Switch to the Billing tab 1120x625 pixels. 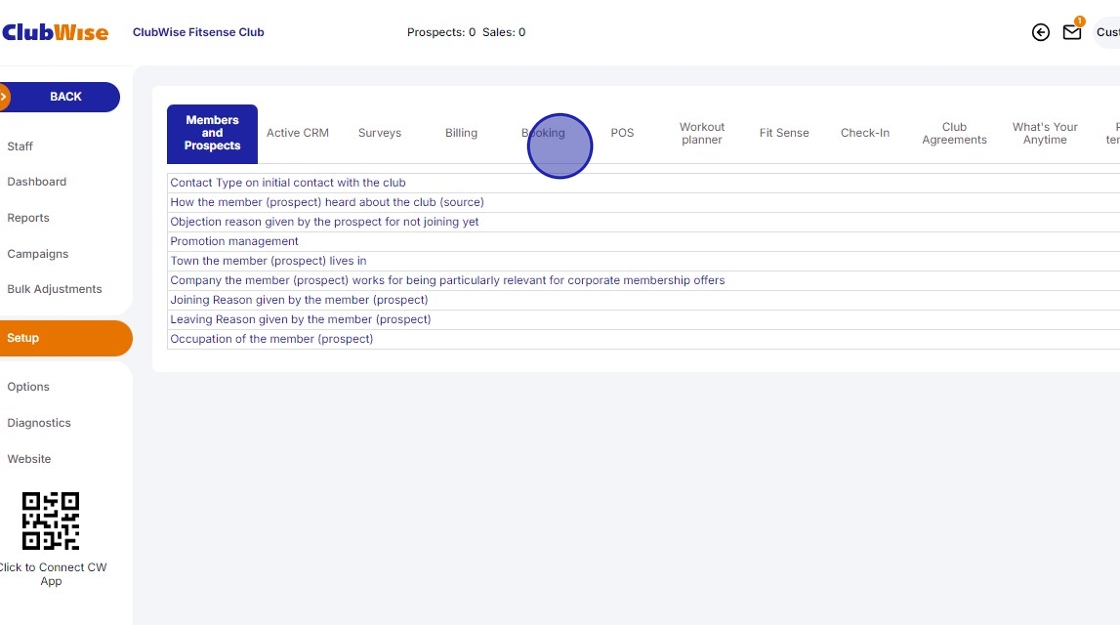(461, 133)
